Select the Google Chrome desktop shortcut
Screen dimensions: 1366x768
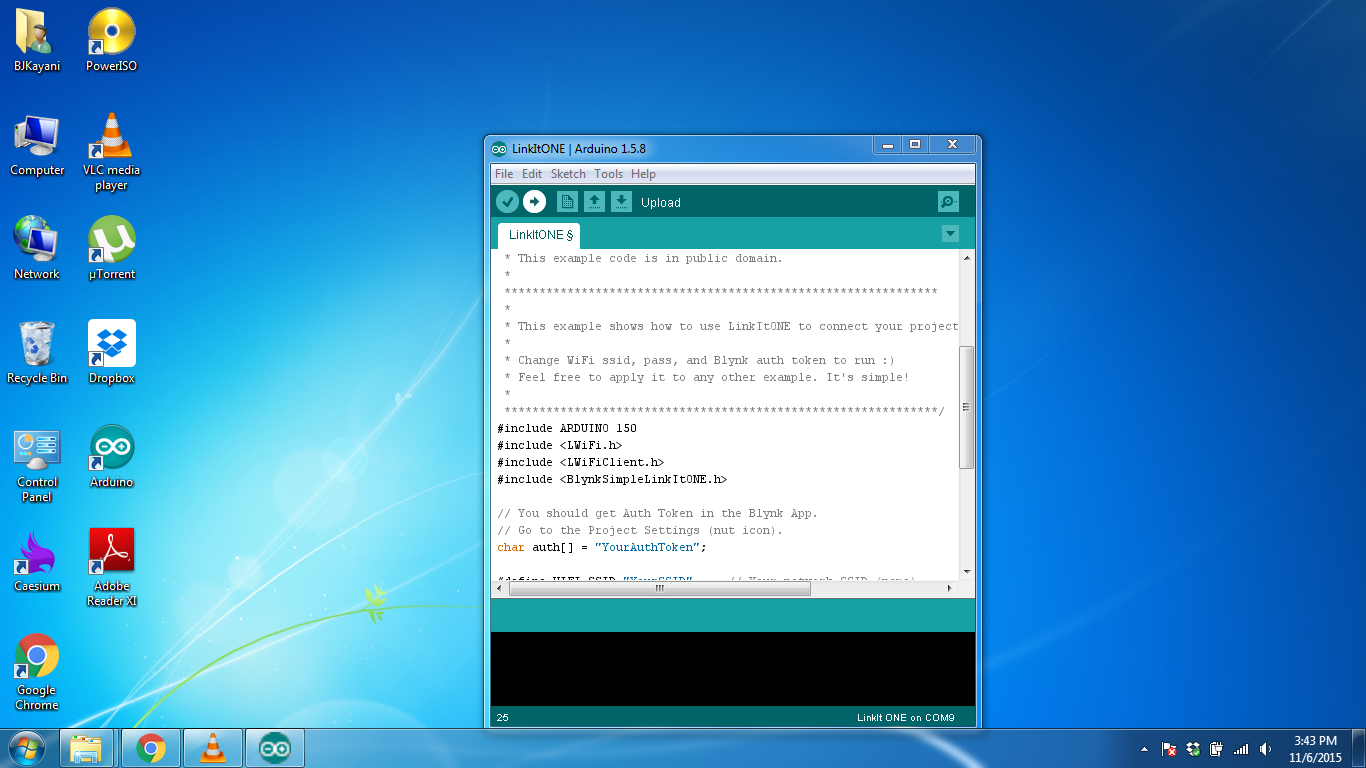(x=37, y=672)
